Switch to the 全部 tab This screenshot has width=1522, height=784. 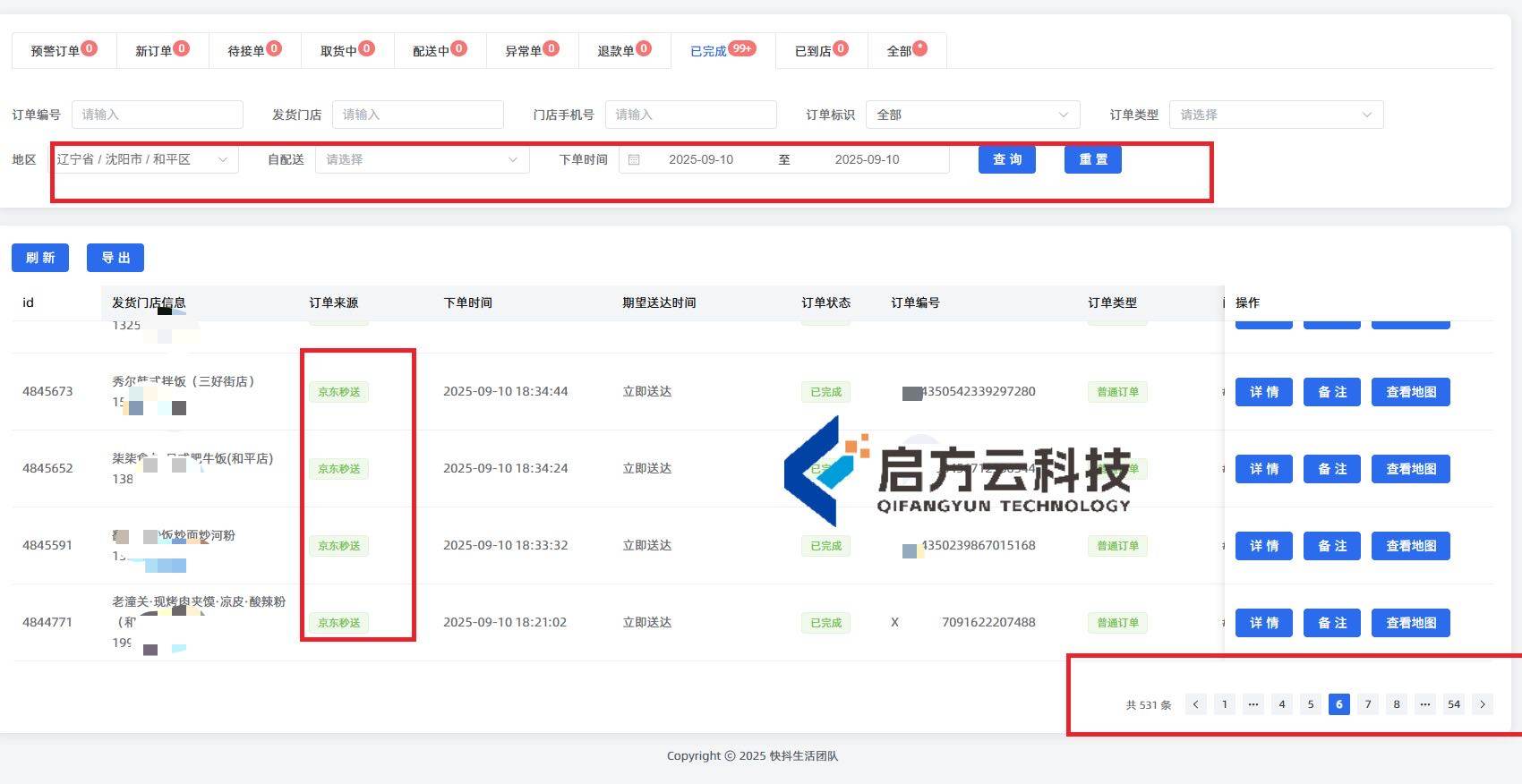coord(907,50)
